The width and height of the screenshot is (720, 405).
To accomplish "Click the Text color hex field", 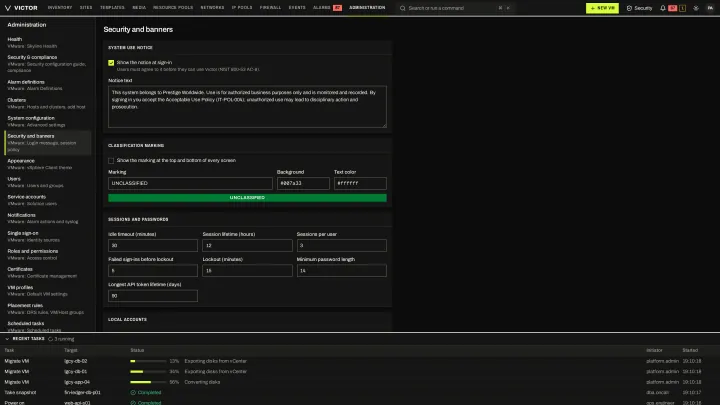I will coord(360,183).
